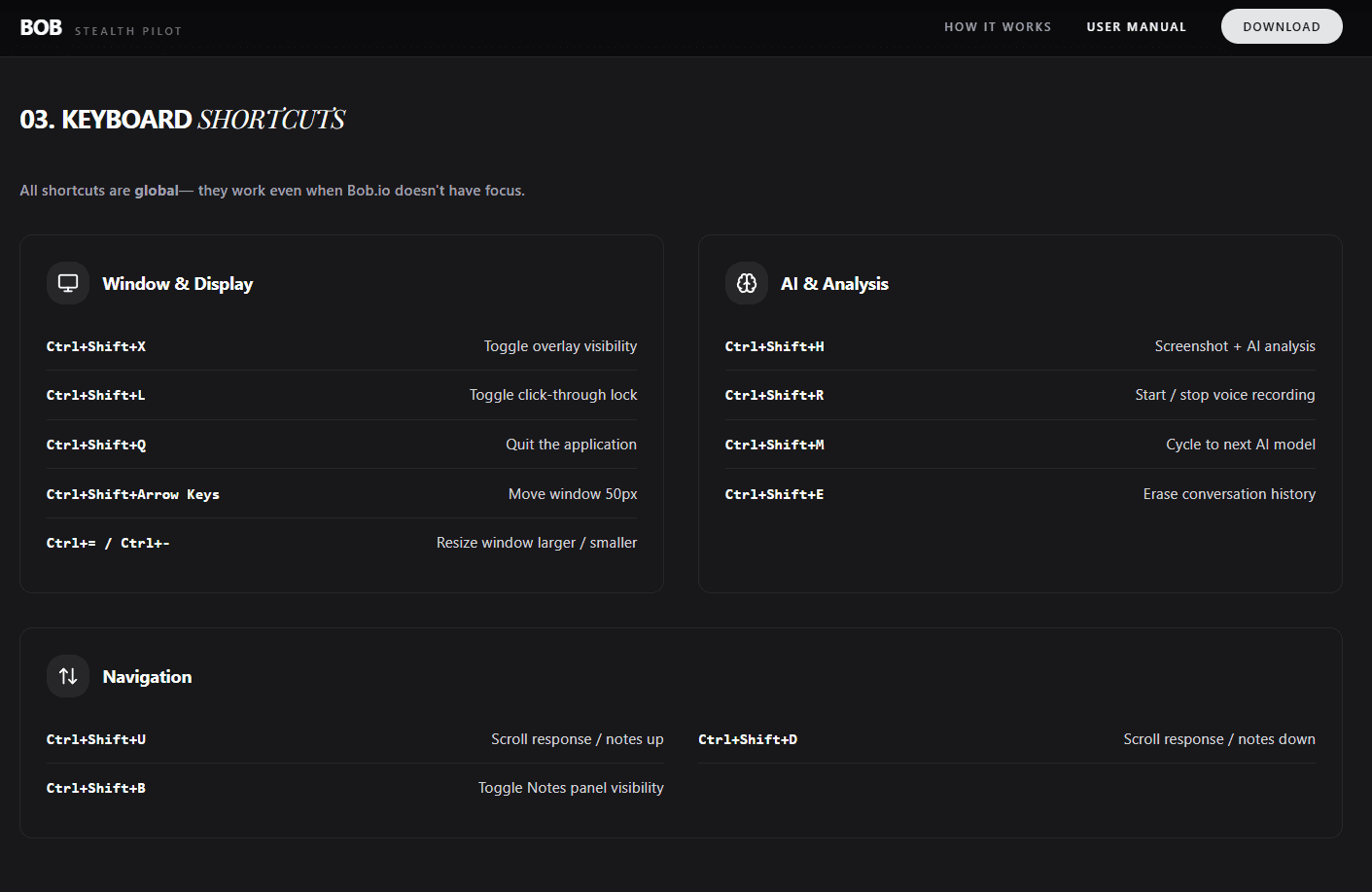Click the bold word "global"
Image resolution: width=1372 pixels, height=892 pixels.
157,191
